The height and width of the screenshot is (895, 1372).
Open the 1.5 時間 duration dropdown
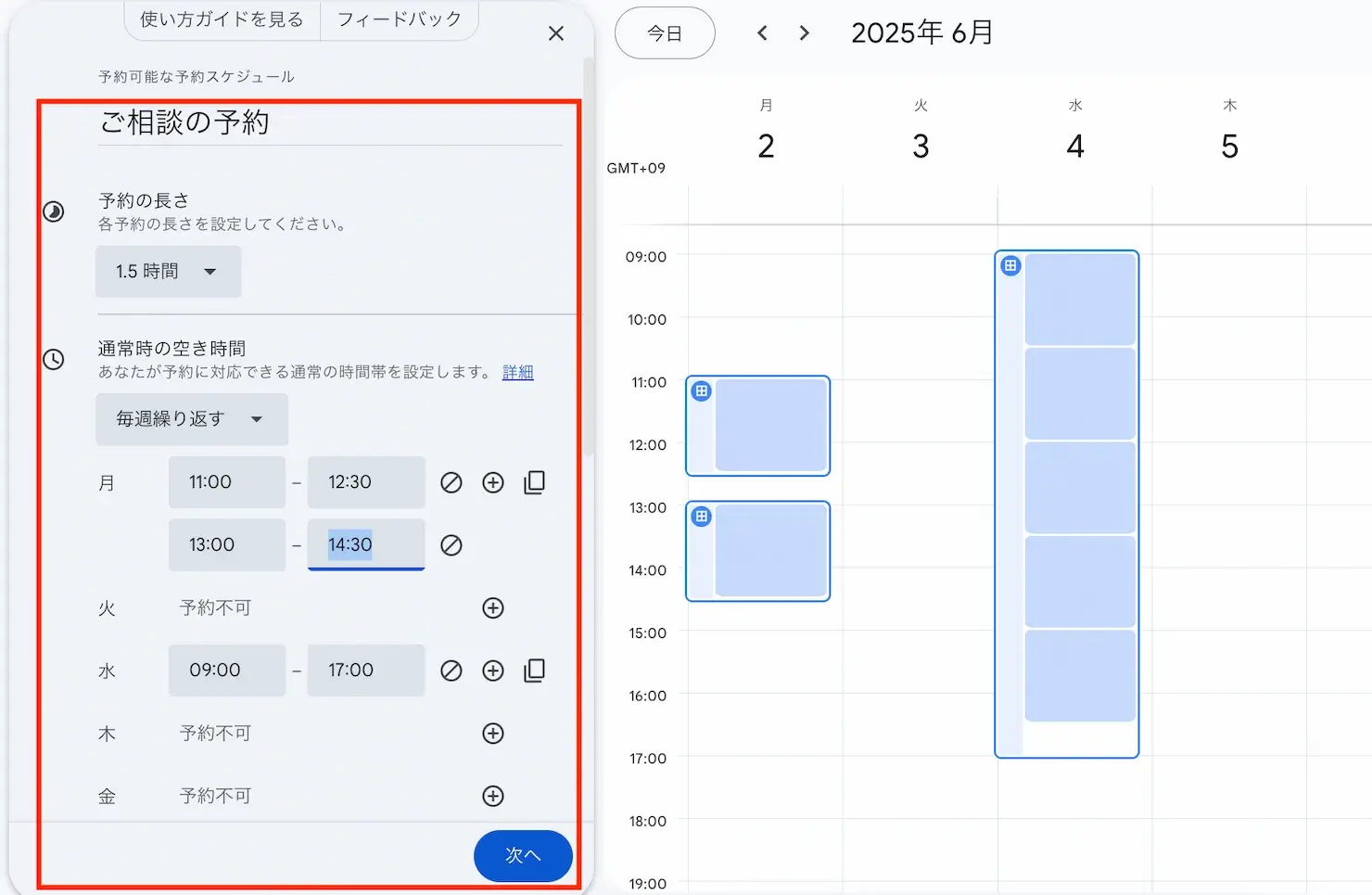(168, 272)
